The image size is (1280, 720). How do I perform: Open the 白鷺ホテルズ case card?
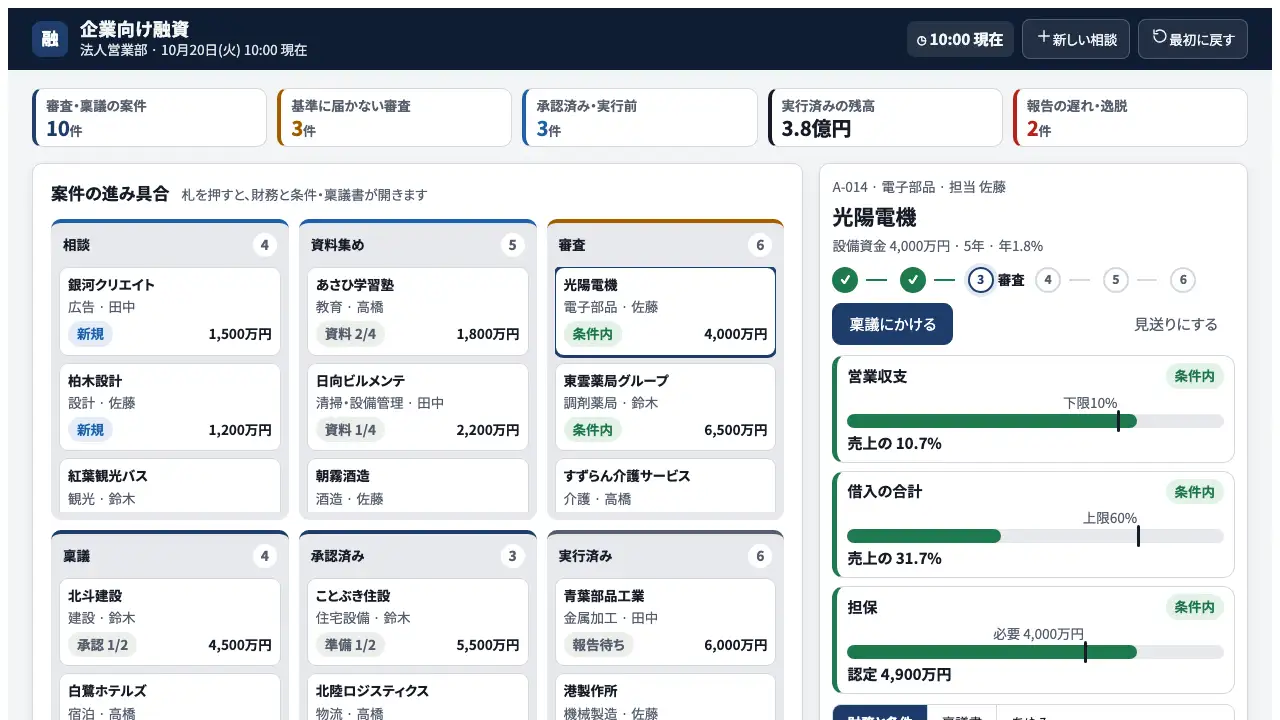(x=170, y=697)
